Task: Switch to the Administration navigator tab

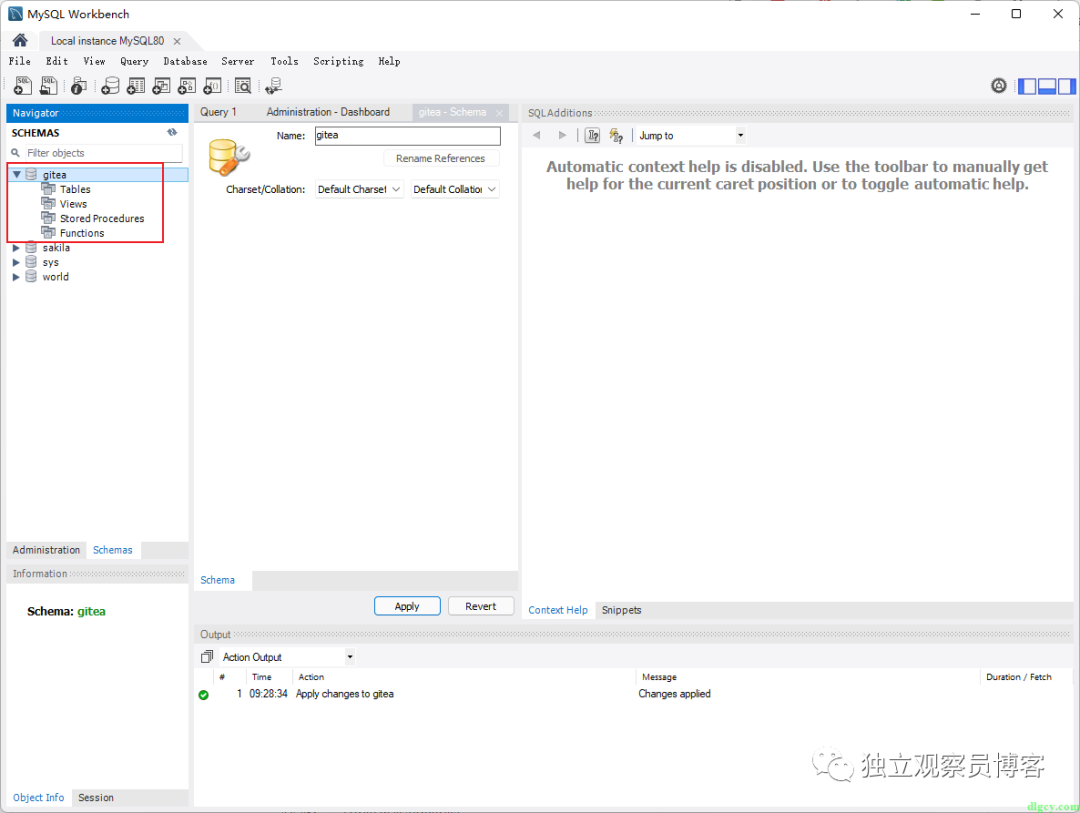Action: [x=46, y=550]
